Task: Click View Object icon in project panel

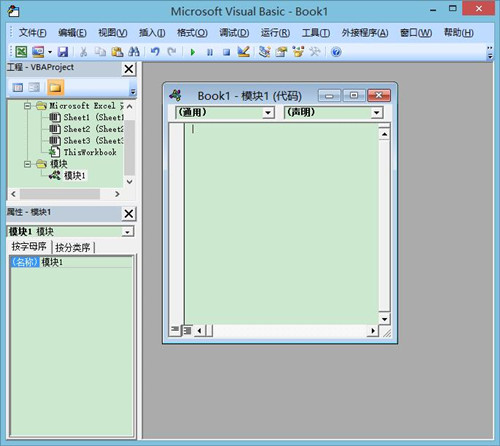Action: coord(34,88)
